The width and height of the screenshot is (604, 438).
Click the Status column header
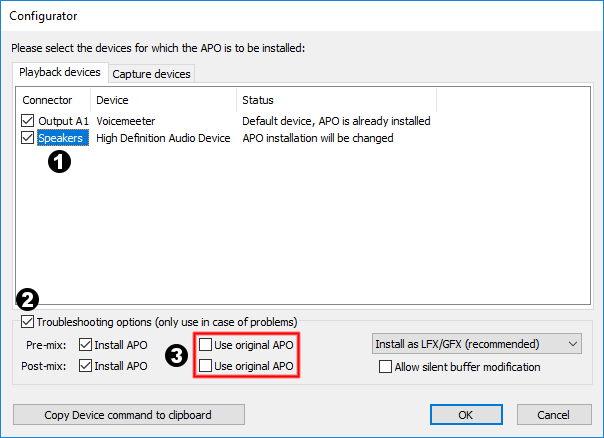coord(258,100)
